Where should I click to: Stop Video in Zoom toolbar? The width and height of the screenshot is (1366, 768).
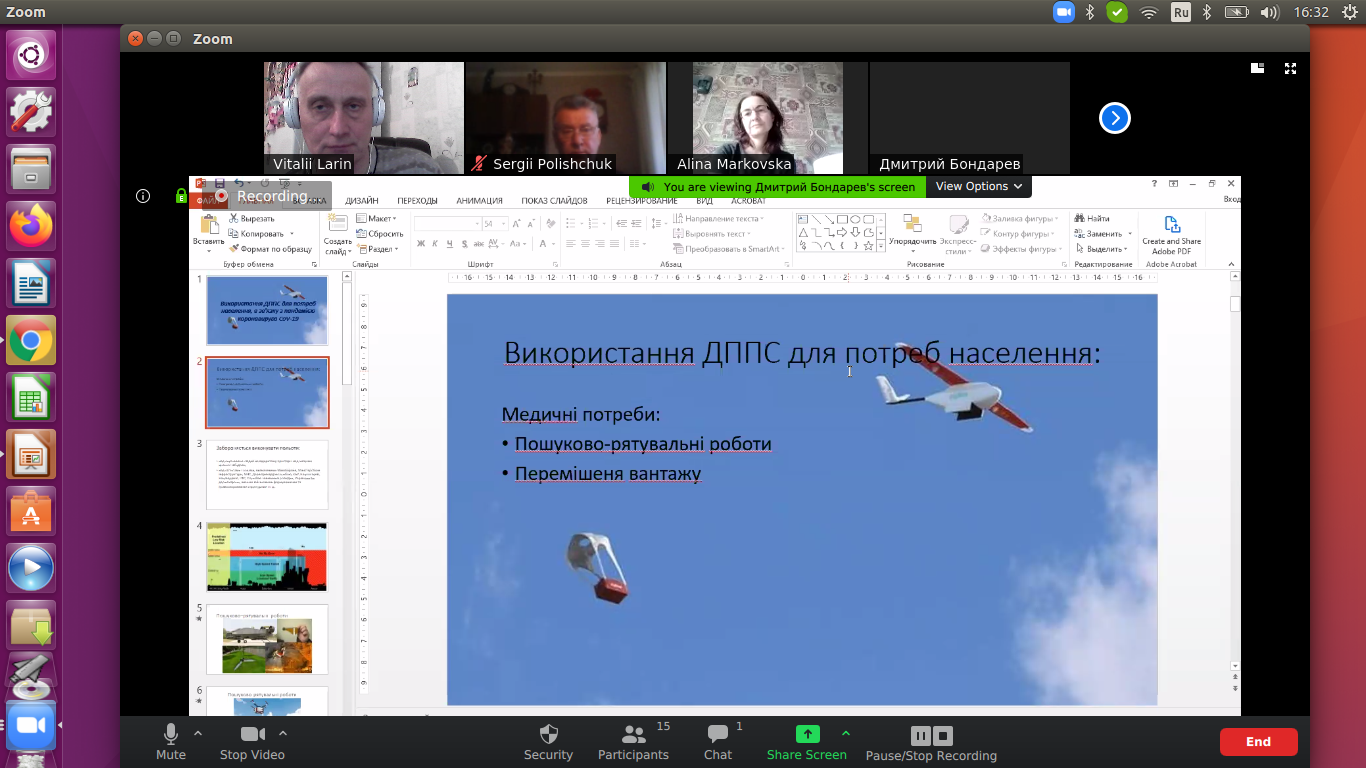tap(253, 742)
